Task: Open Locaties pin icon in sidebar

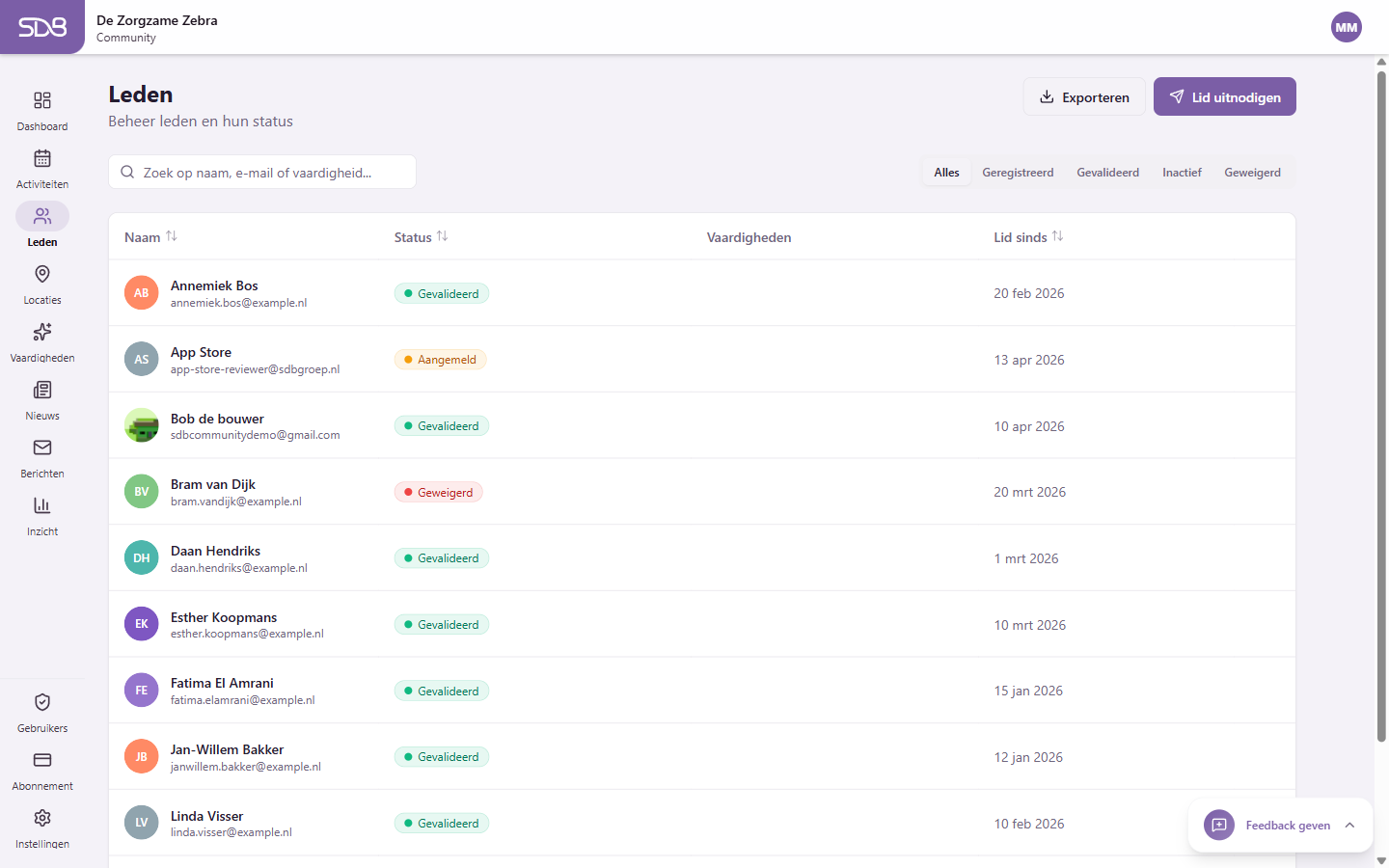Action: [x=42, y=275]
